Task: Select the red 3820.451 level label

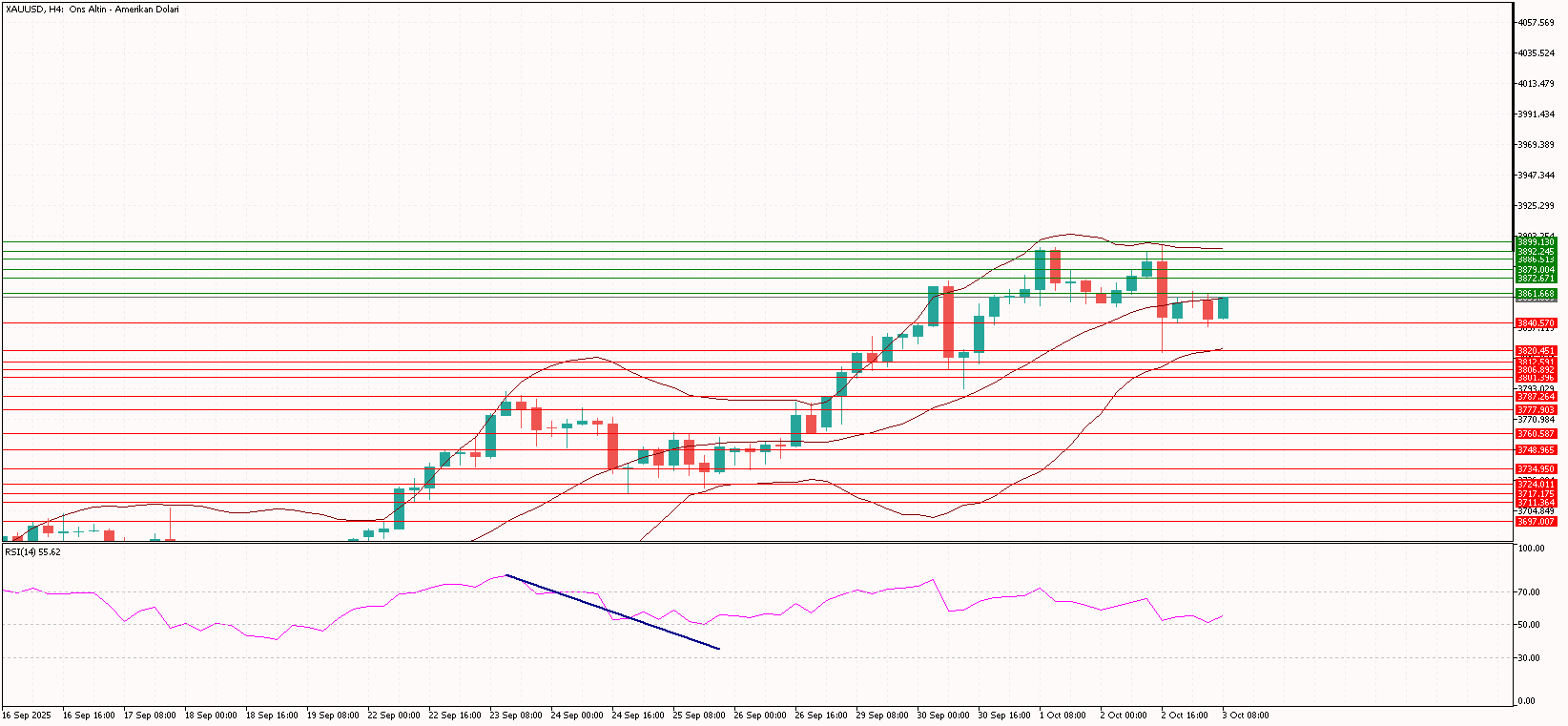Action: 1536,351
